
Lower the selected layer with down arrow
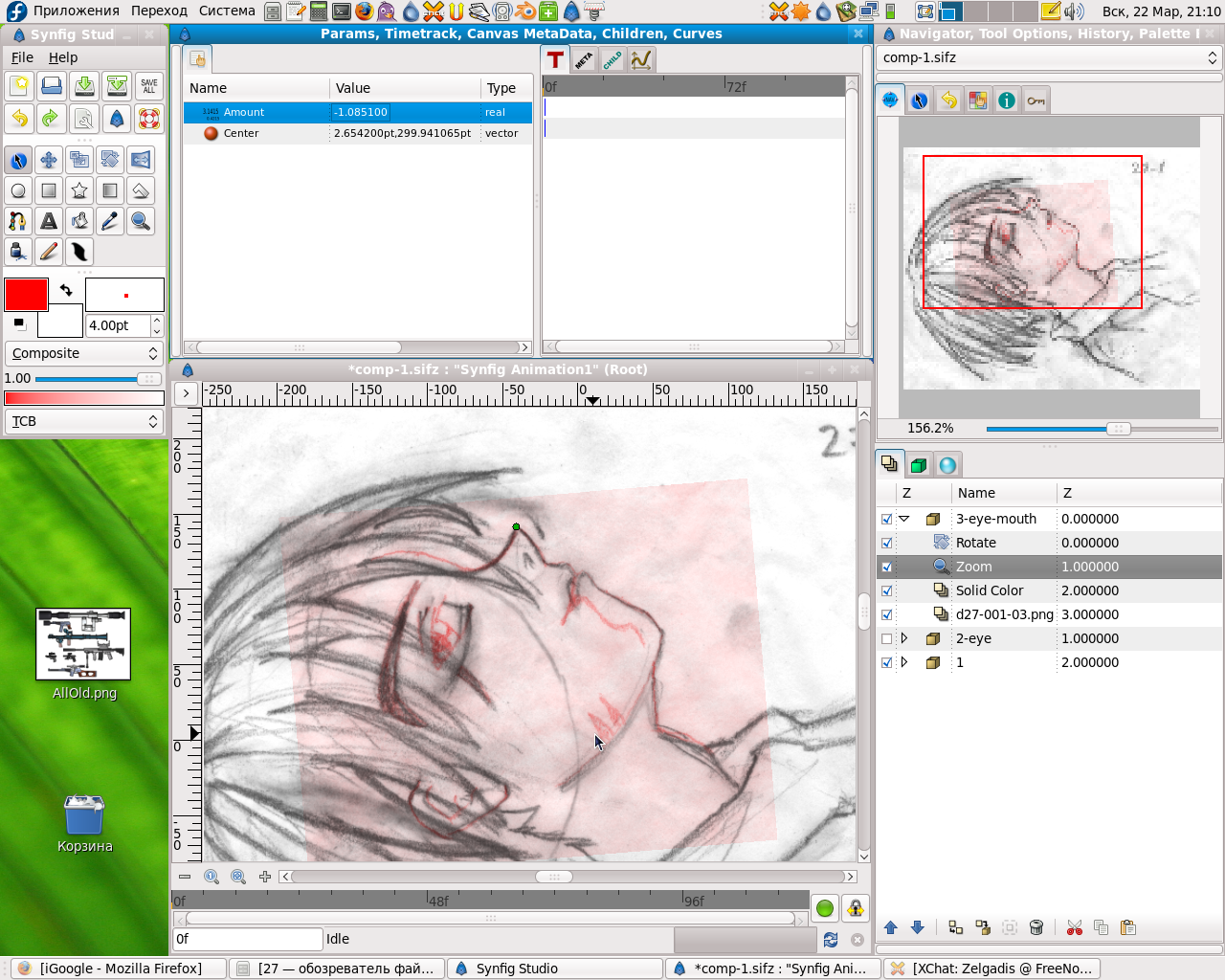point(918,927)
